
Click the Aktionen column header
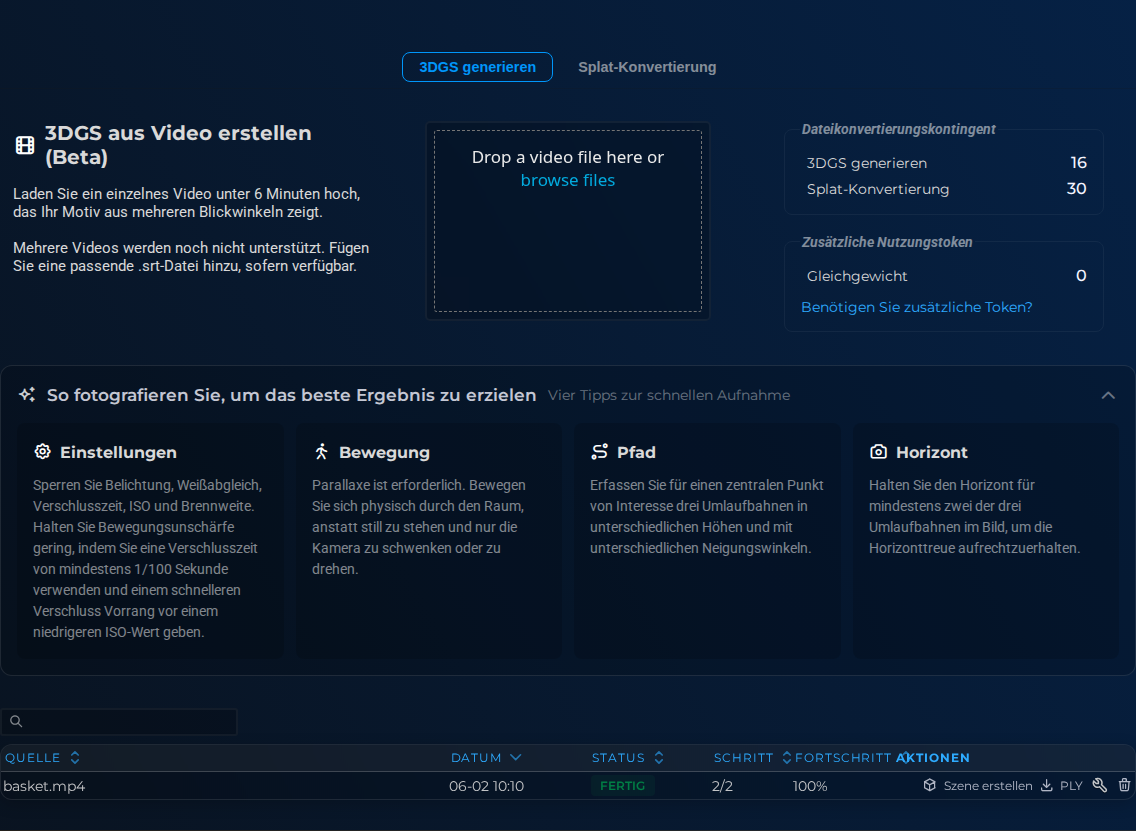933,758
